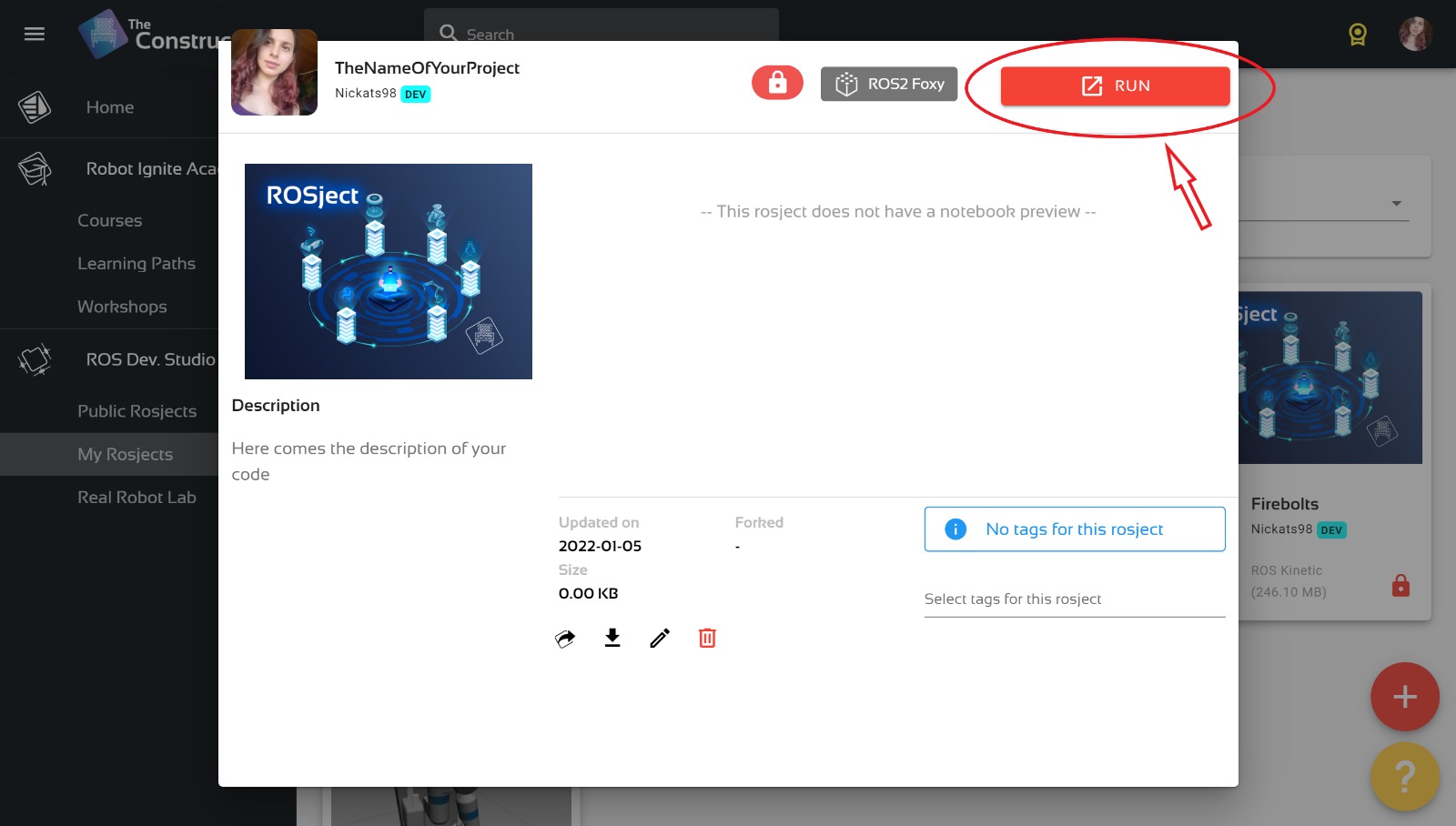Screen dimensions: 1456x826
Task: Click the Robot Ignite Academy graduation icon
Action: click(x=35, y=169)
